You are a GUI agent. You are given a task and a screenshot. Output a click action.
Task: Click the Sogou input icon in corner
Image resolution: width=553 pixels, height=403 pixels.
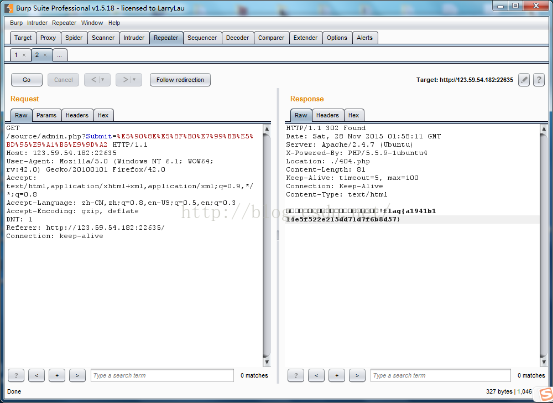coord(545,394)
